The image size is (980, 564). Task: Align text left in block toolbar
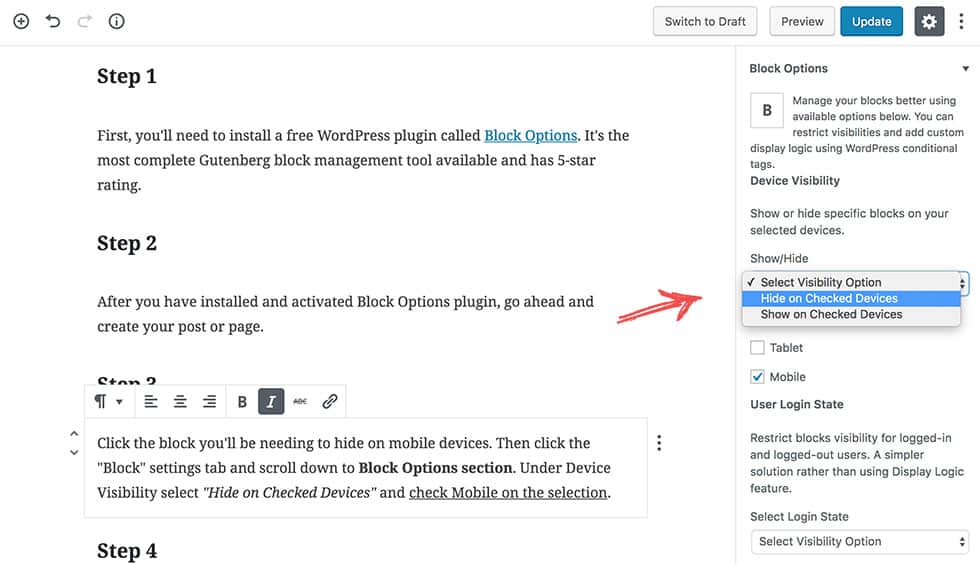pos(151,401)
